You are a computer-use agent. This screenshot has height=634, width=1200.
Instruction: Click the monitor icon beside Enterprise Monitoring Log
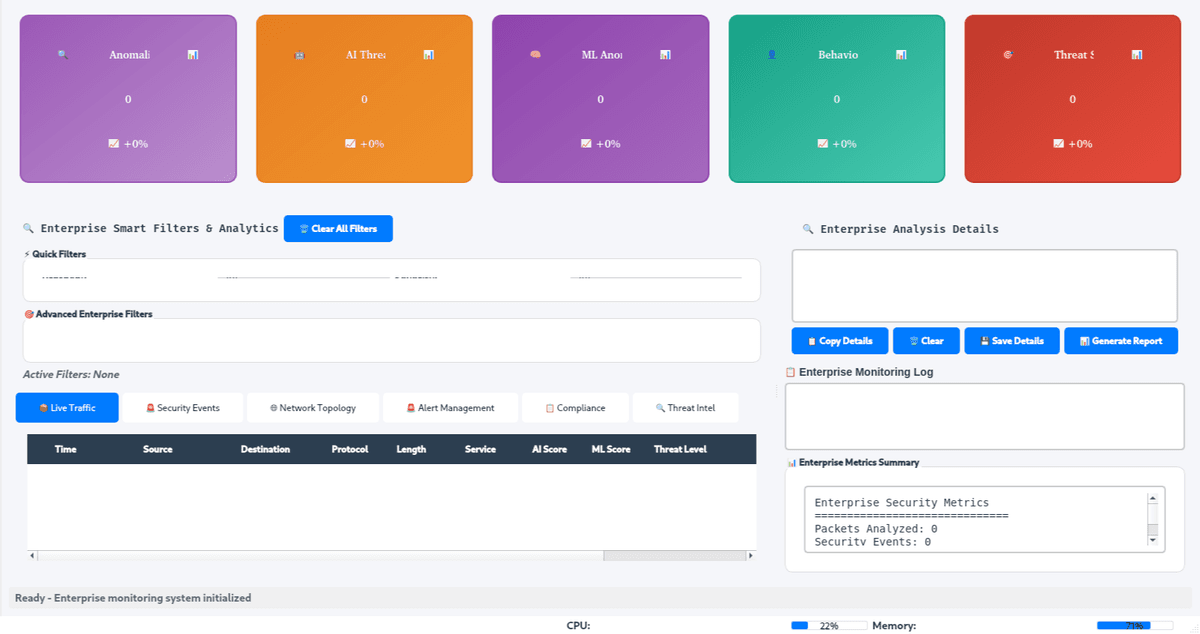coord(790,371)
